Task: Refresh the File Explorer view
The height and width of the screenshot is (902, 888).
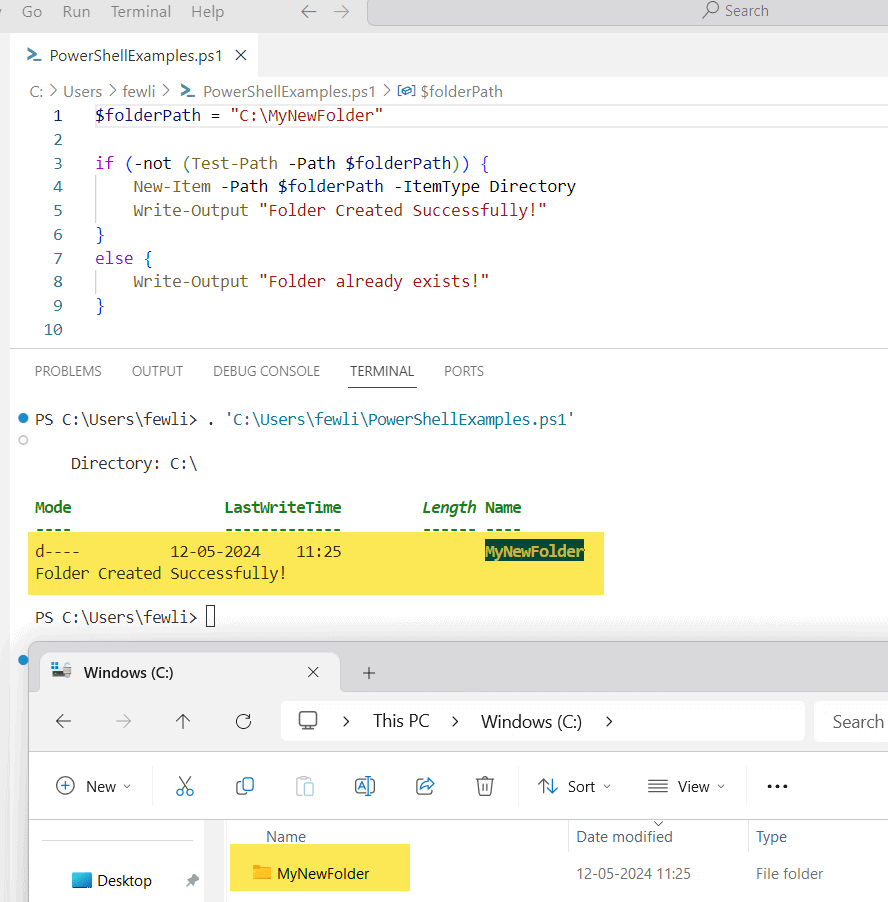Action: coord(243,721)
